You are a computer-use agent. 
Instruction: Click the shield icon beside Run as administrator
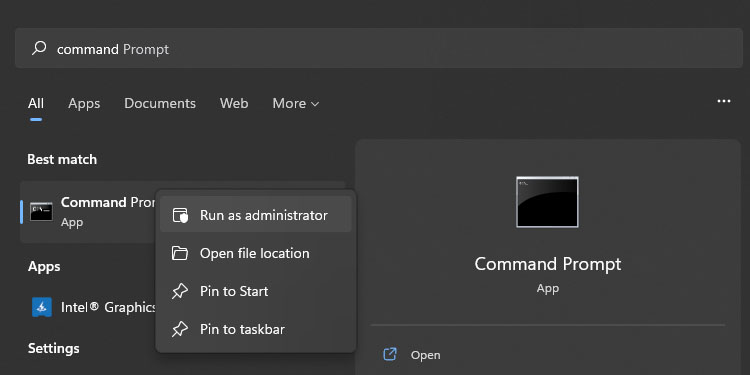coord(180,215)
